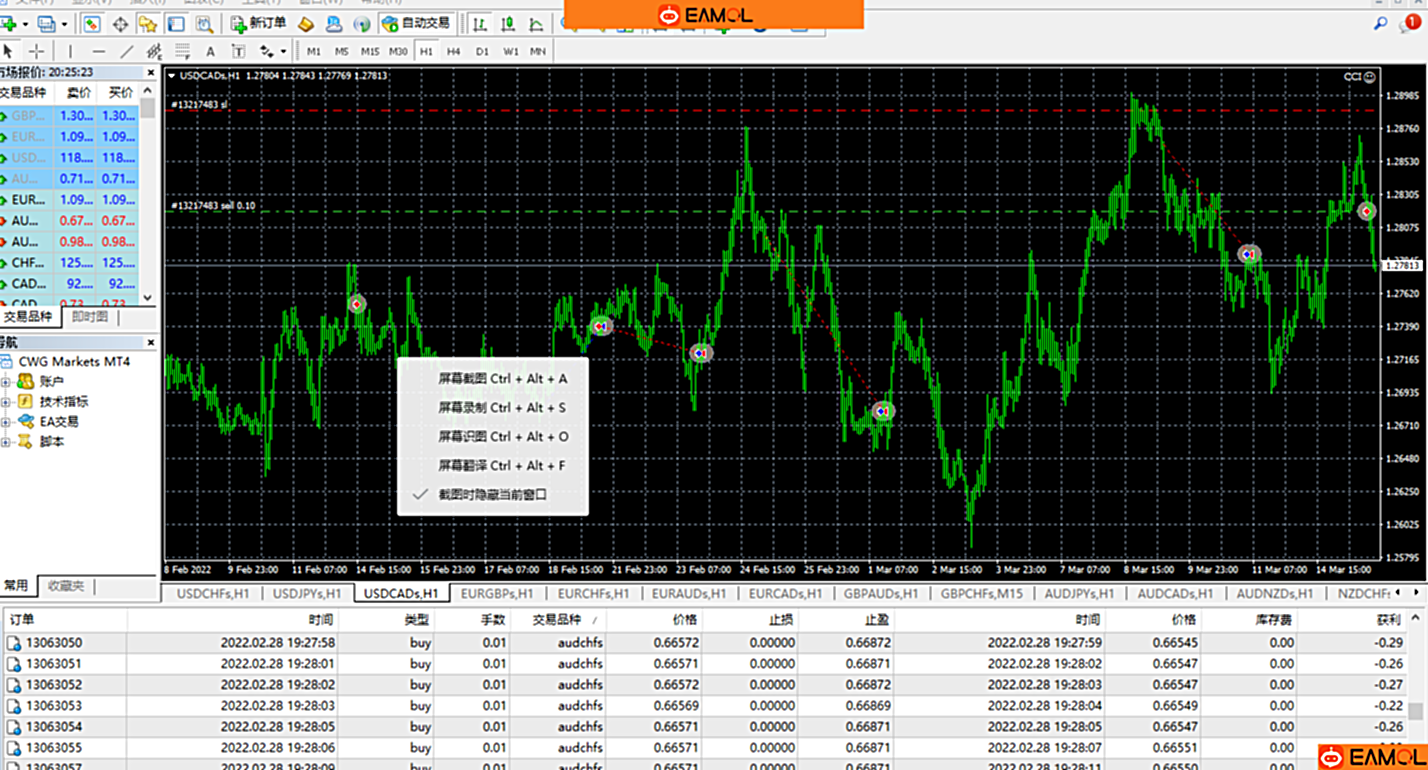Open the search magnifier in toolbar
Viewport: 1428px width, 770px height.
tap(1381, 23)
